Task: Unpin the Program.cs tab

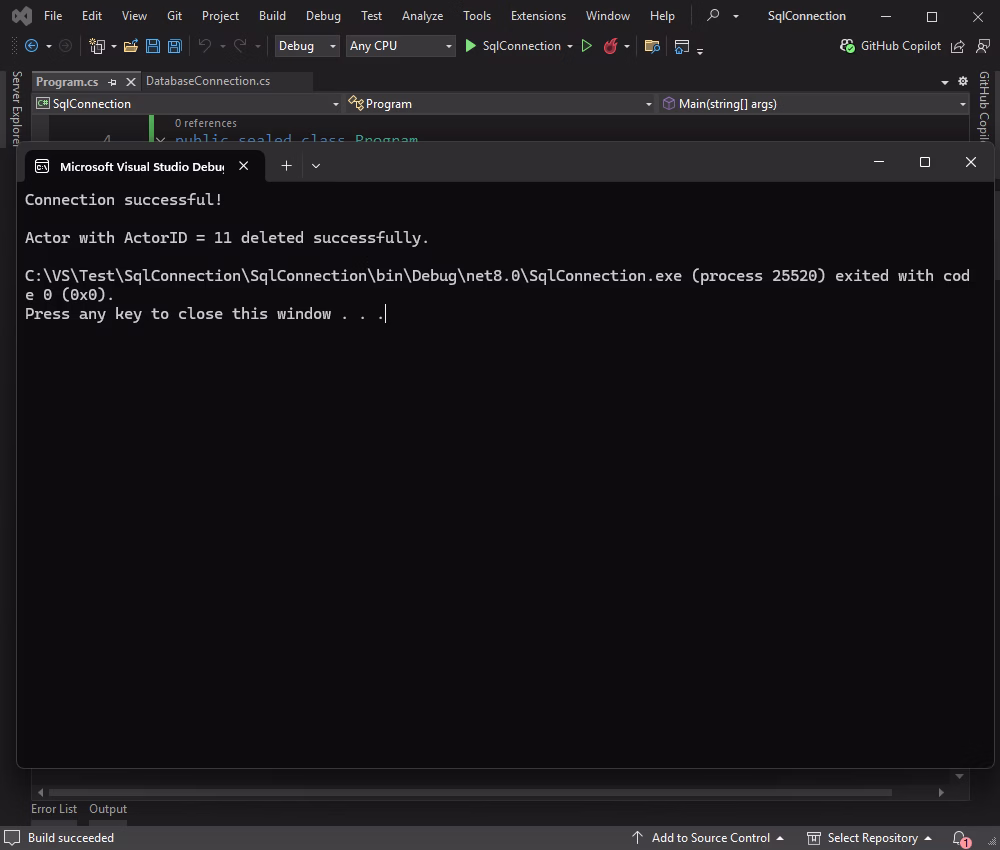Action: click(x=113, y=81)
